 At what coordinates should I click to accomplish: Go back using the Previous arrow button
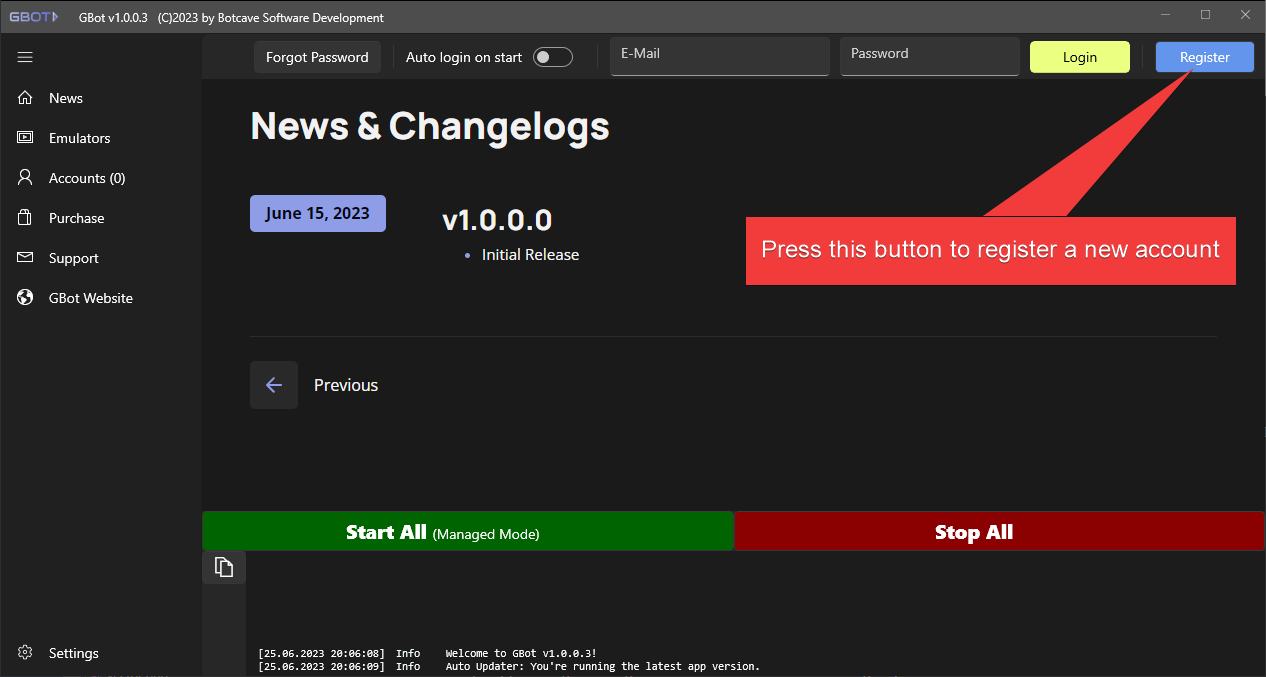pos(274,385)
